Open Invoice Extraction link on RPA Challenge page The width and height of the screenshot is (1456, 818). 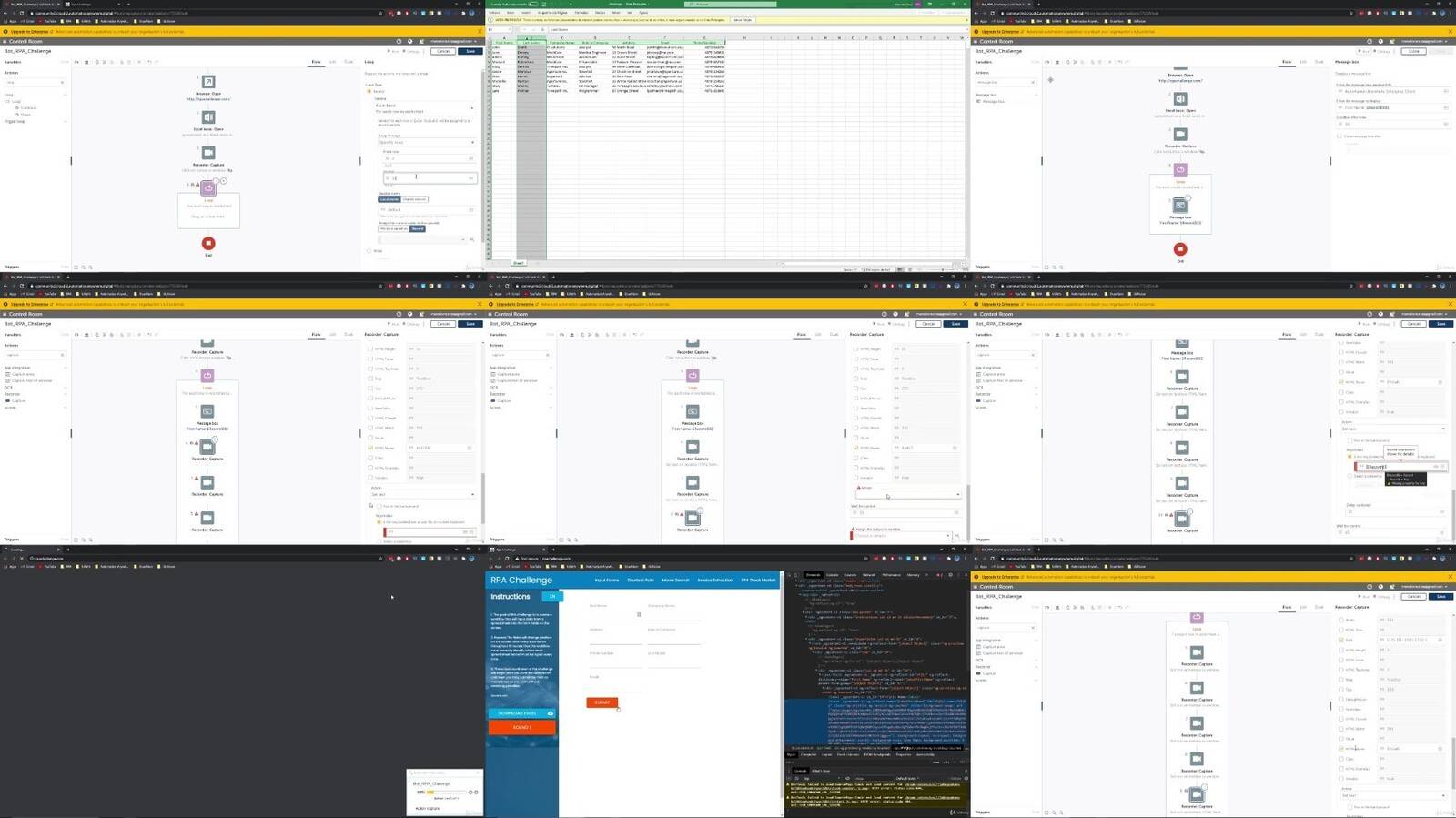point(715,580)
